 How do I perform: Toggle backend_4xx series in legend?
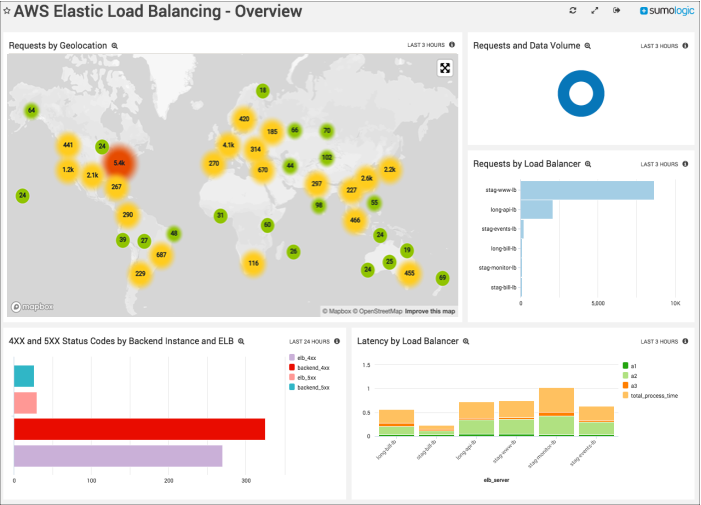coord(306,368)
